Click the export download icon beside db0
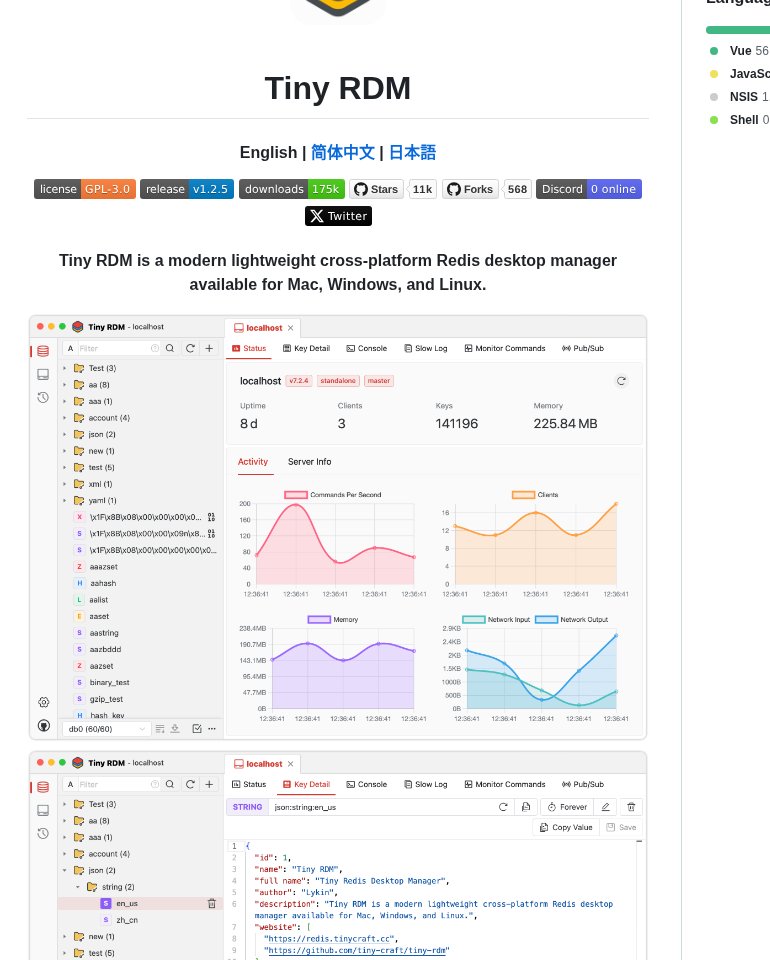Viewport: 770px width, 960px height. pos(175,729)
